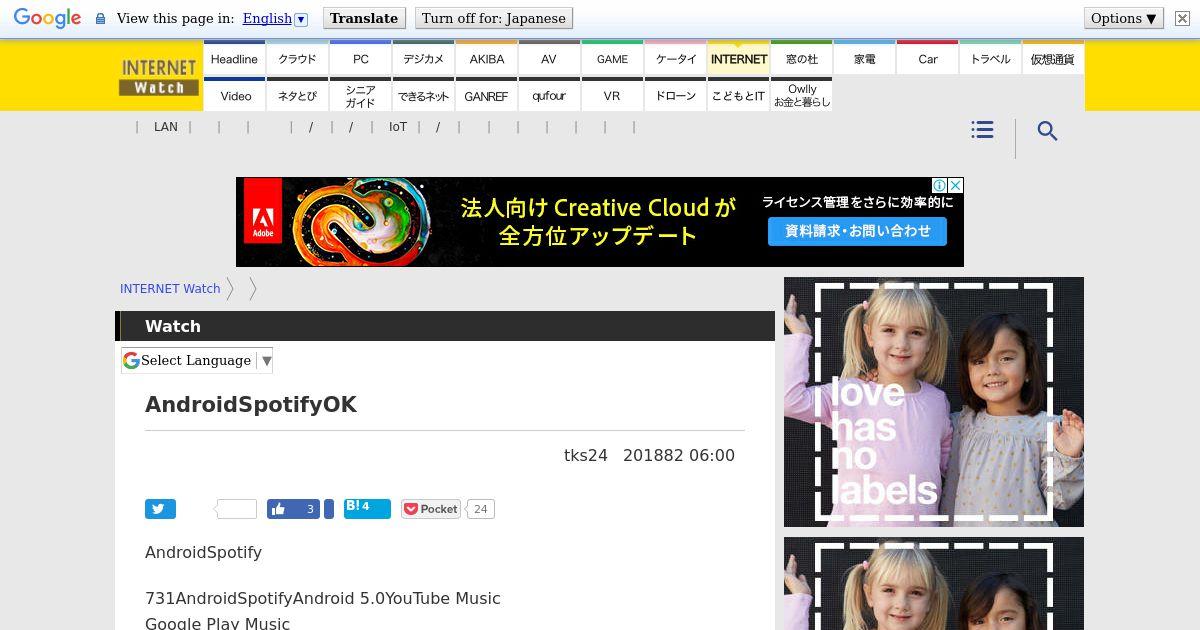
Task: Click the Twitter share count box
Action: point(236,509)
